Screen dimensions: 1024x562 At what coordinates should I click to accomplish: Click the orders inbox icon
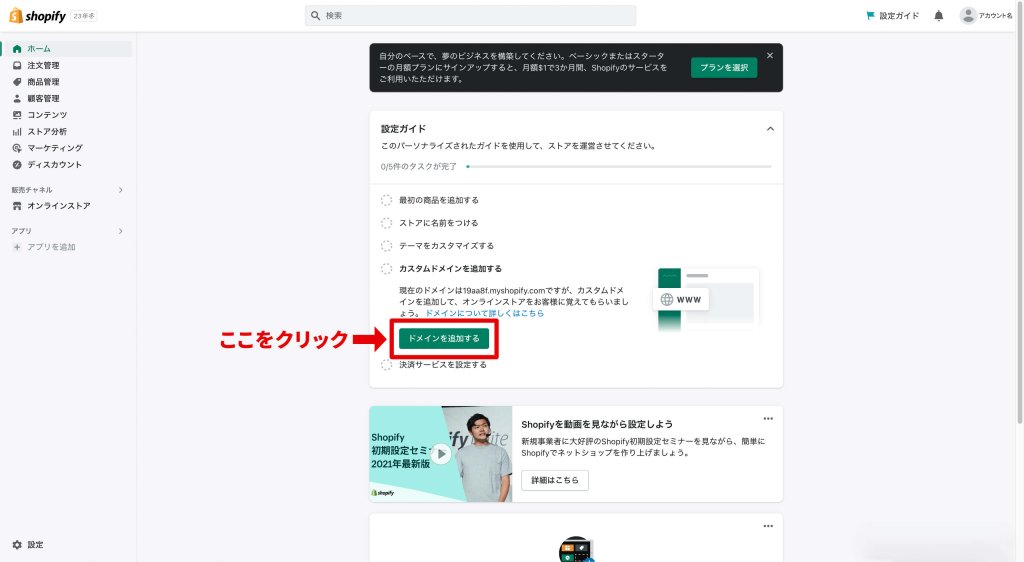(17, 65)
